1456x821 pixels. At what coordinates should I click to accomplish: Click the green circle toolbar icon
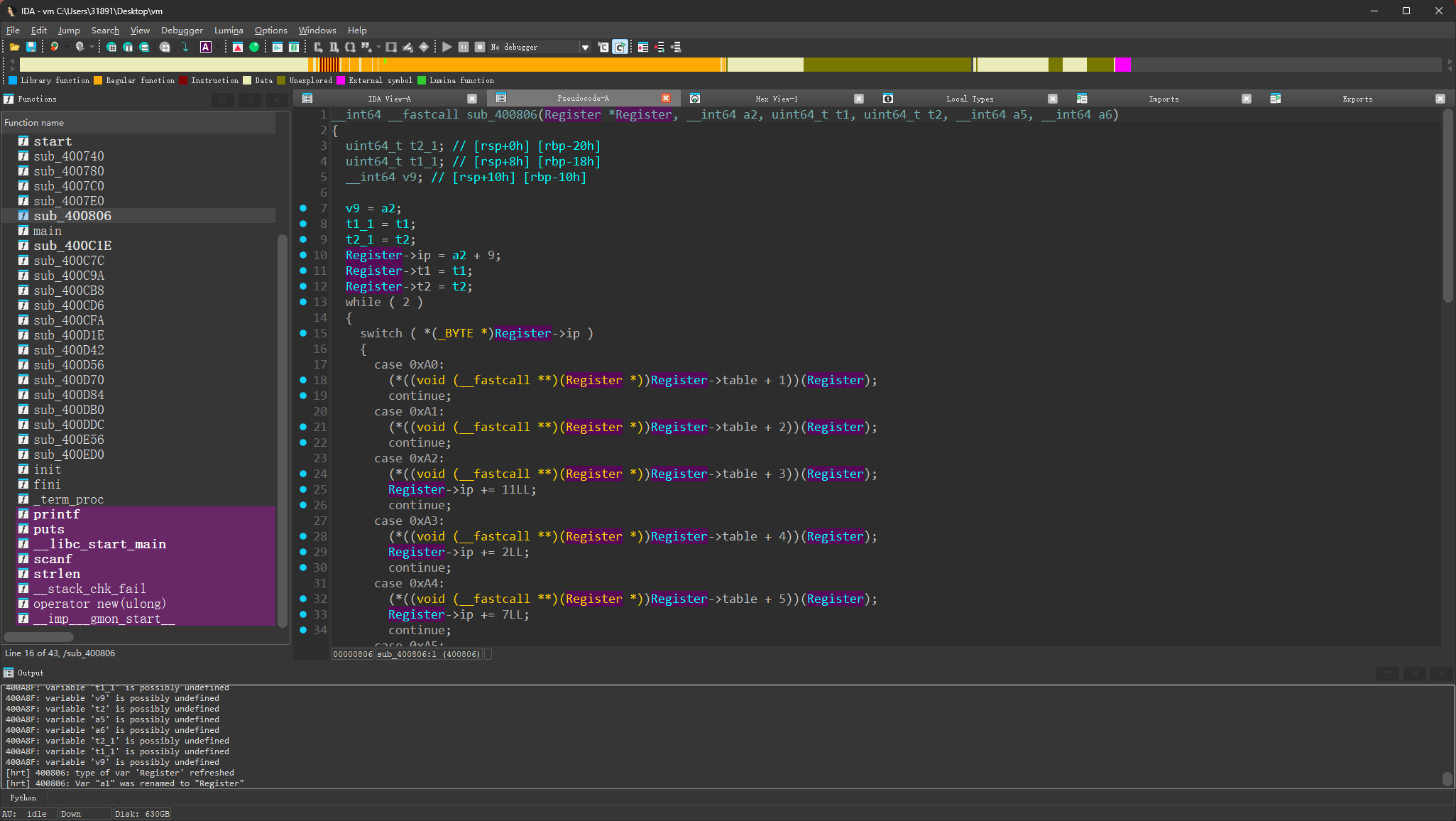coord(254,47)
